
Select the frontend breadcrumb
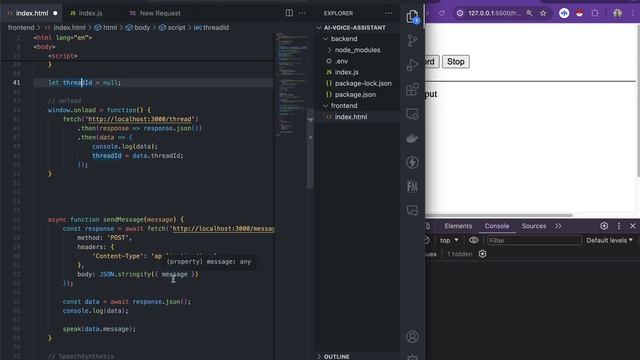[21, 27]
